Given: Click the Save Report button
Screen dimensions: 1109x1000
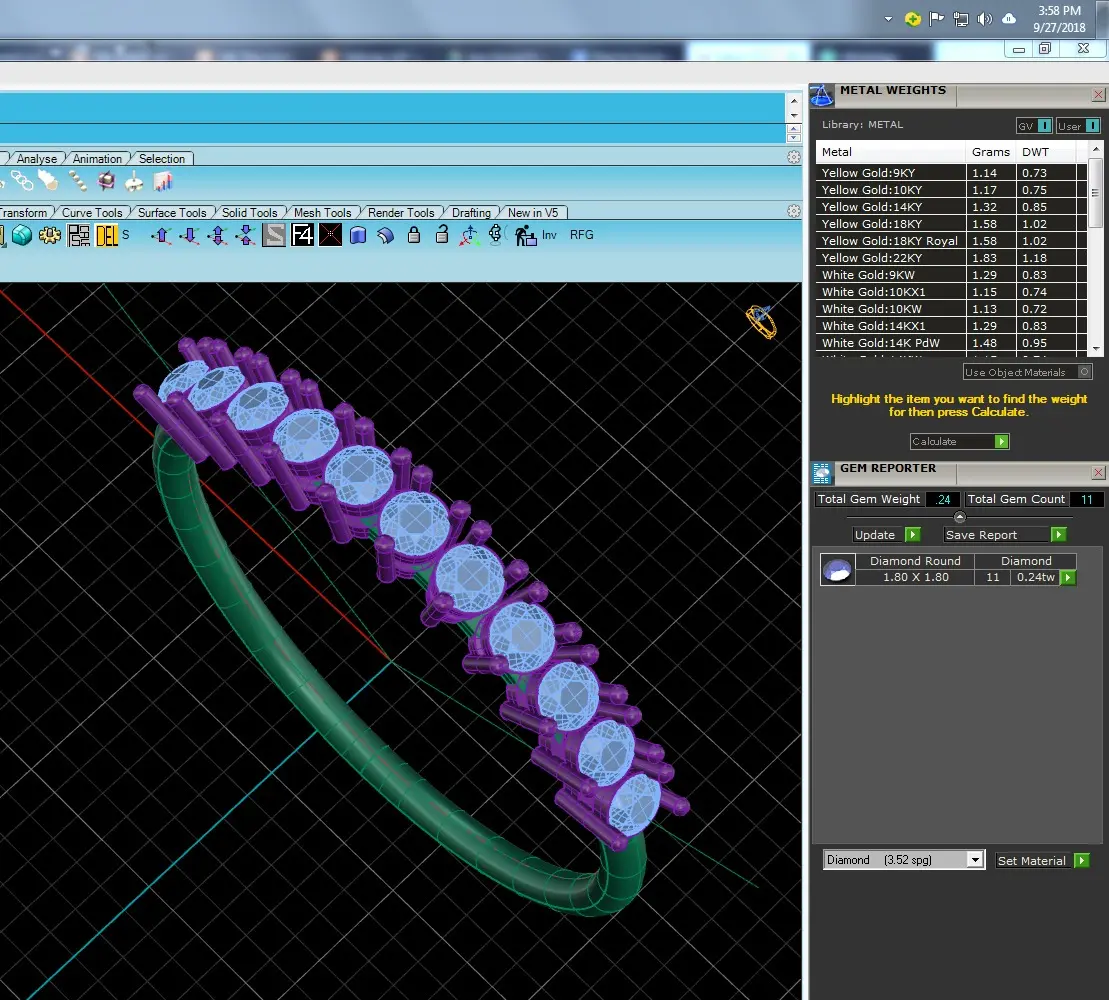Looking at the screenshot, I should point(1005,535).
